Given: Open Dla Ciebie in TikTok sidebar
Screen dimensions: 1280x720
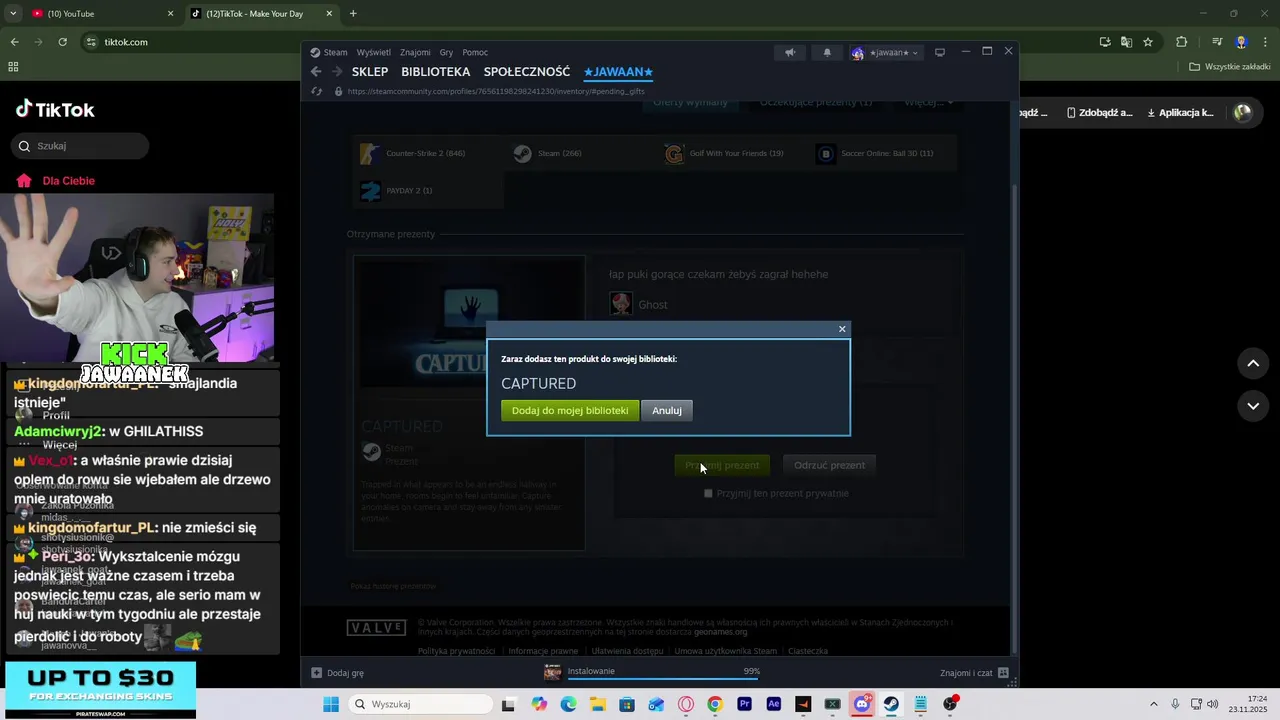Looking at the screenshot, I should coord(56,181).
